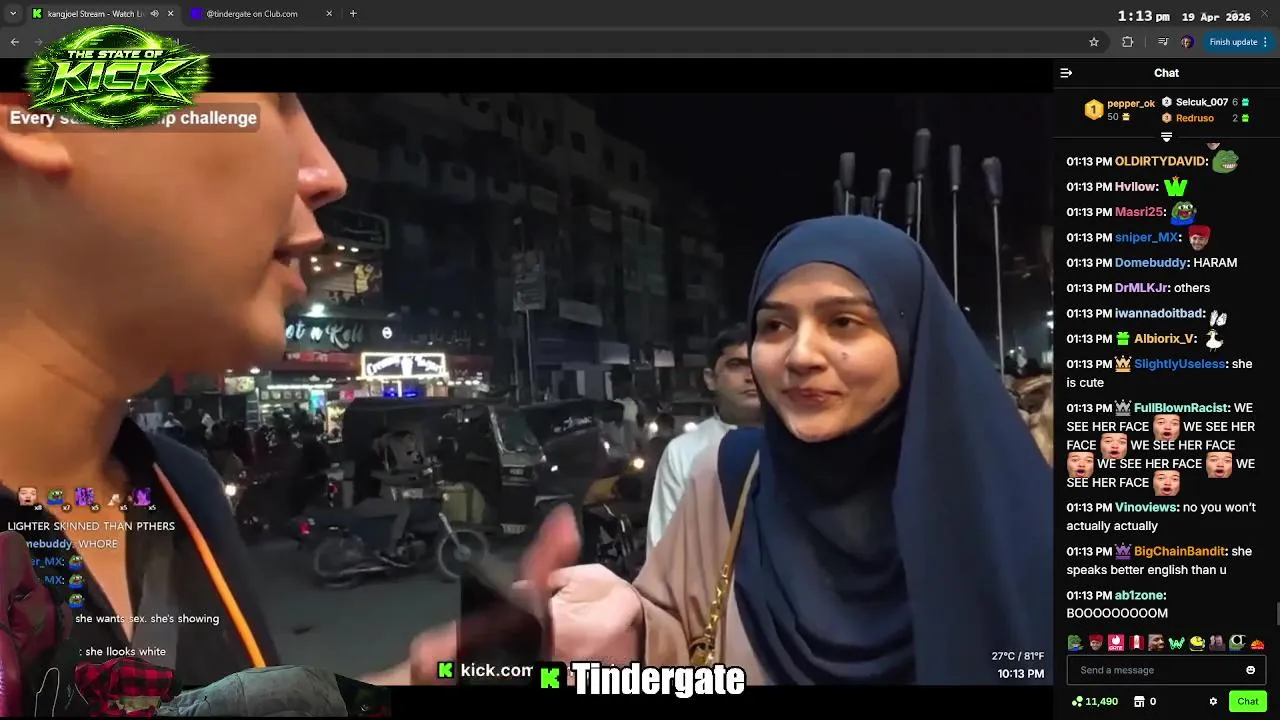This screenshot has width=1280, height=720.
Task: Click the Chat panel header title
Action: pos(1166,73)
